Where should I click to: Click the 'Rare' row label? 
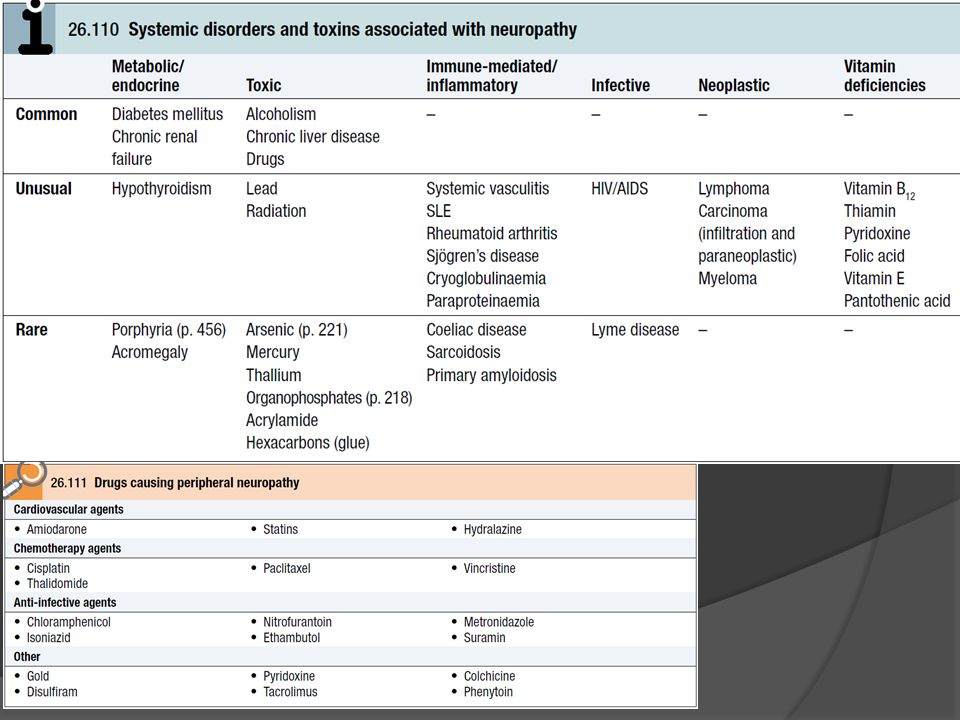[x=31, y=330]
